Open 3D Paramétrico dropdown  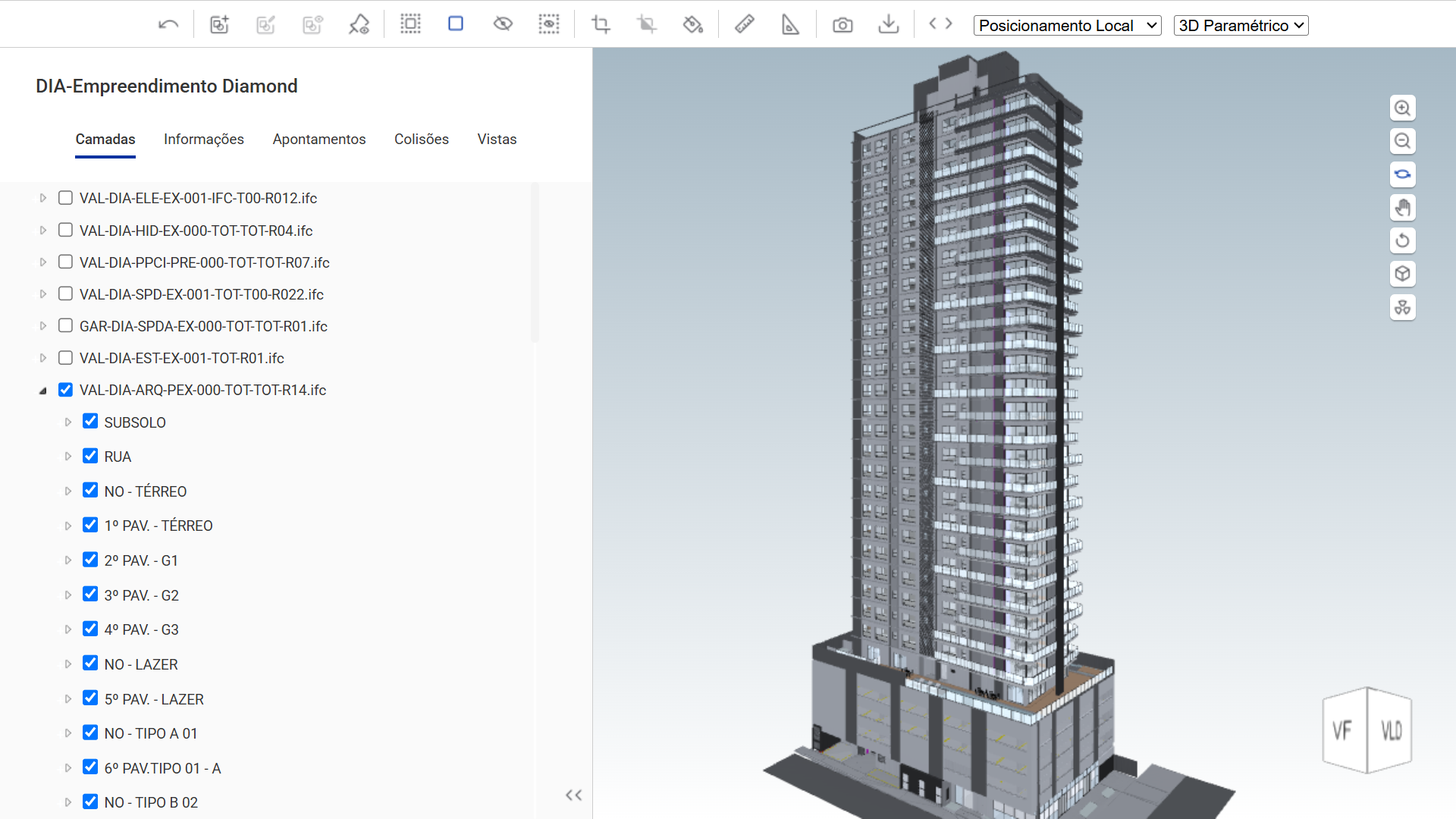pos(1241,25)
